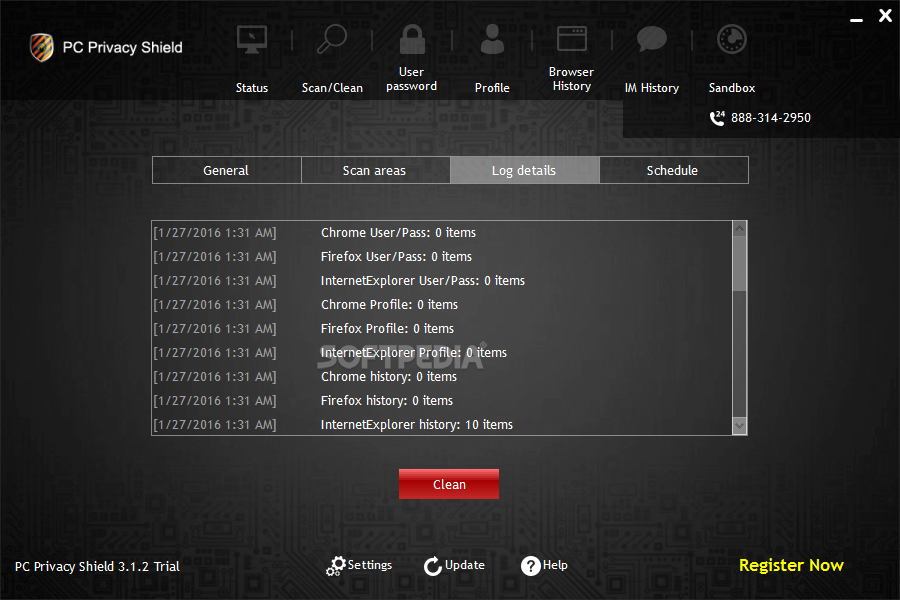
Task: Click the Update label
Action: click(x=465, y=565)
